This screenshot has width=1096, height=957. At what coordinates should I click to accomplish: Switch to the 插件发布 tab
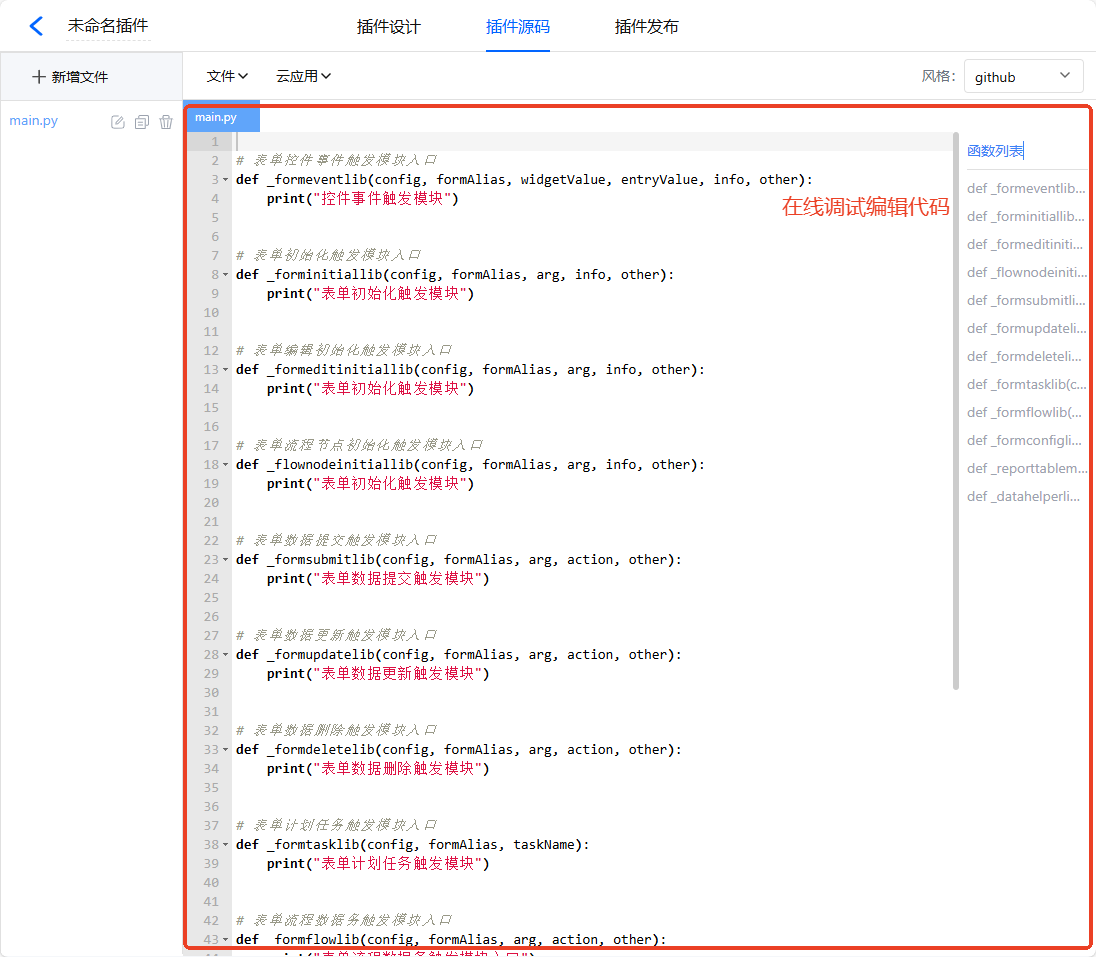pos(646,27)
